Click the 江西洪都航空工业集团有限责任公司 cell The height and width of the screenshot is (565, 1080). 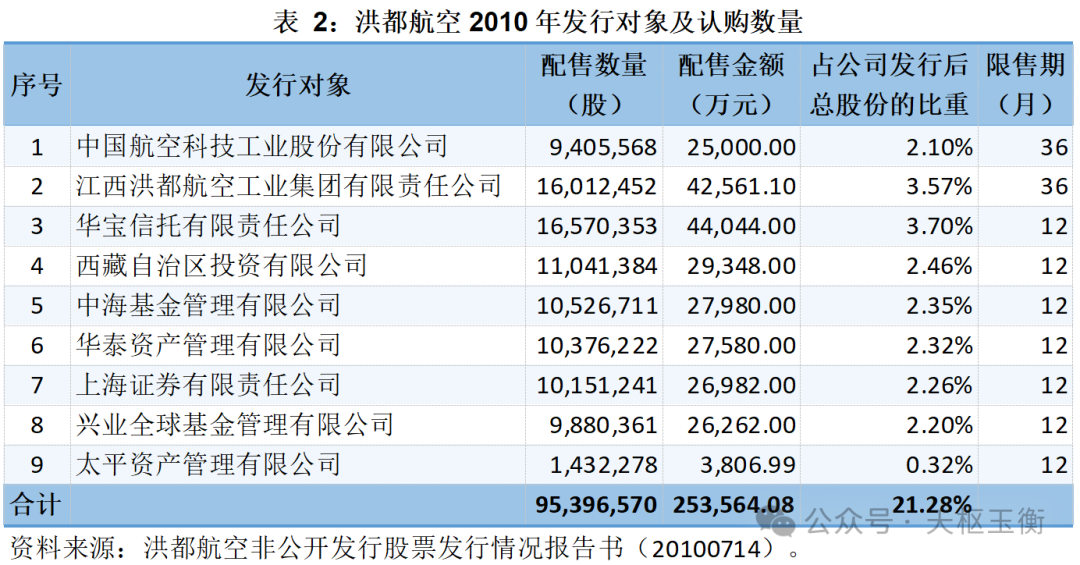point(289,186)
